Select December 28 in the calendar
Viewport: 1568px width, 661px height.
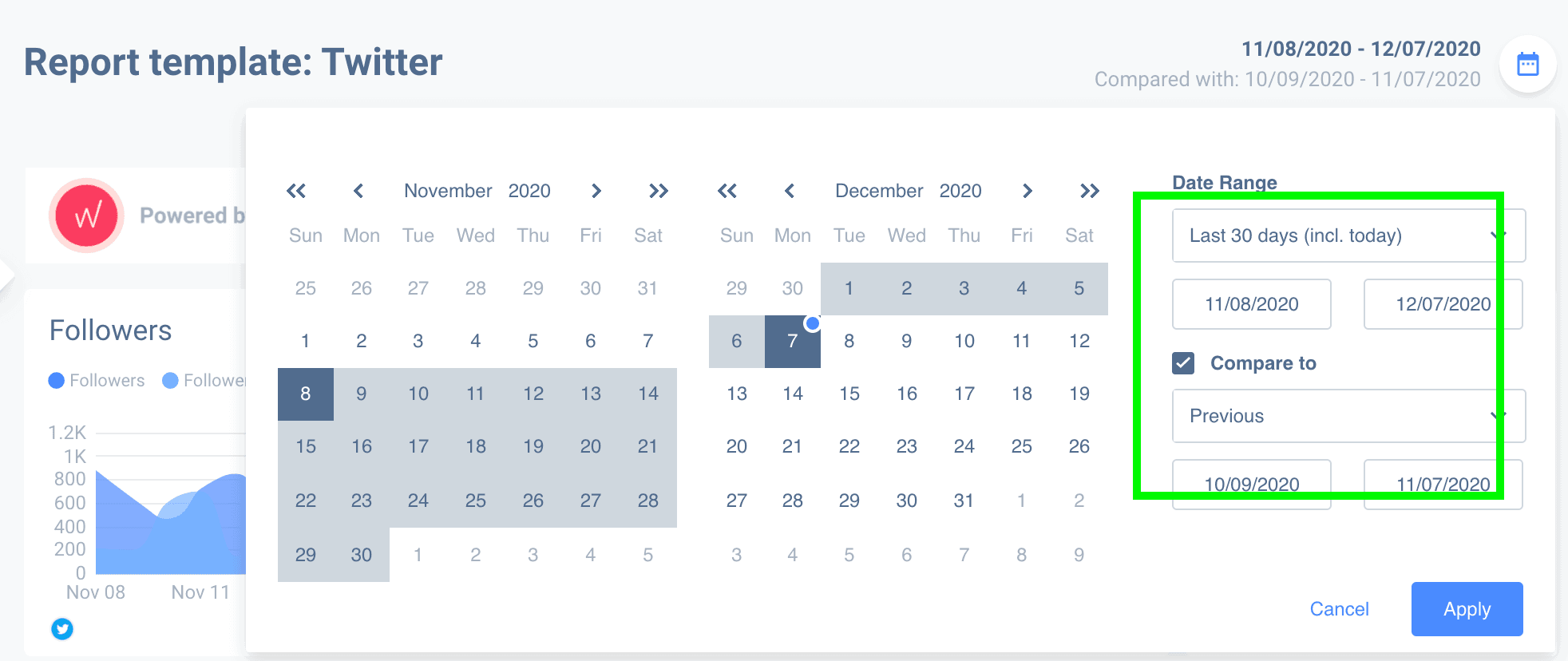point(793,501)
